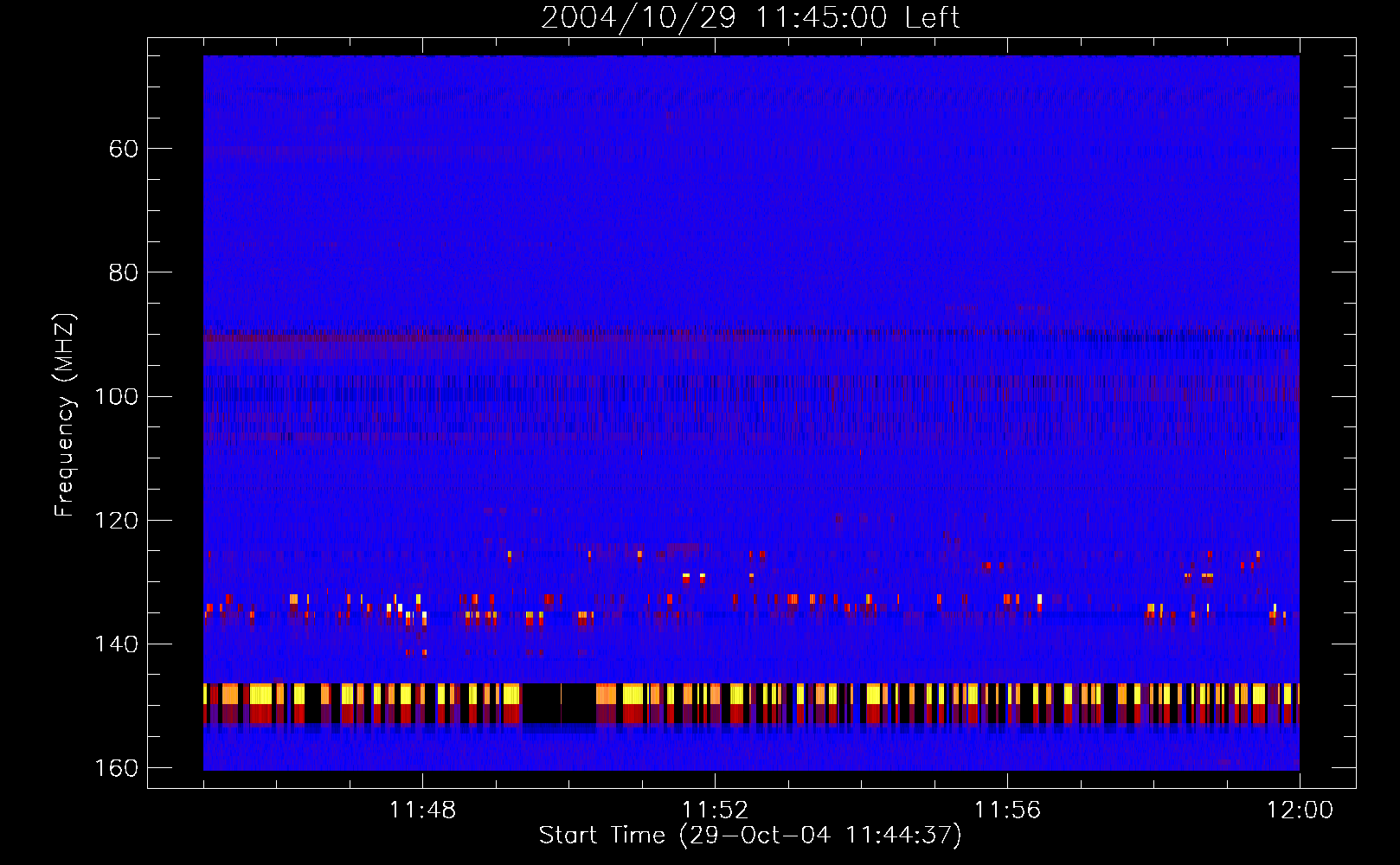Click the 140 frequency tick label
1400x865 pixels.
coord(116,644)
